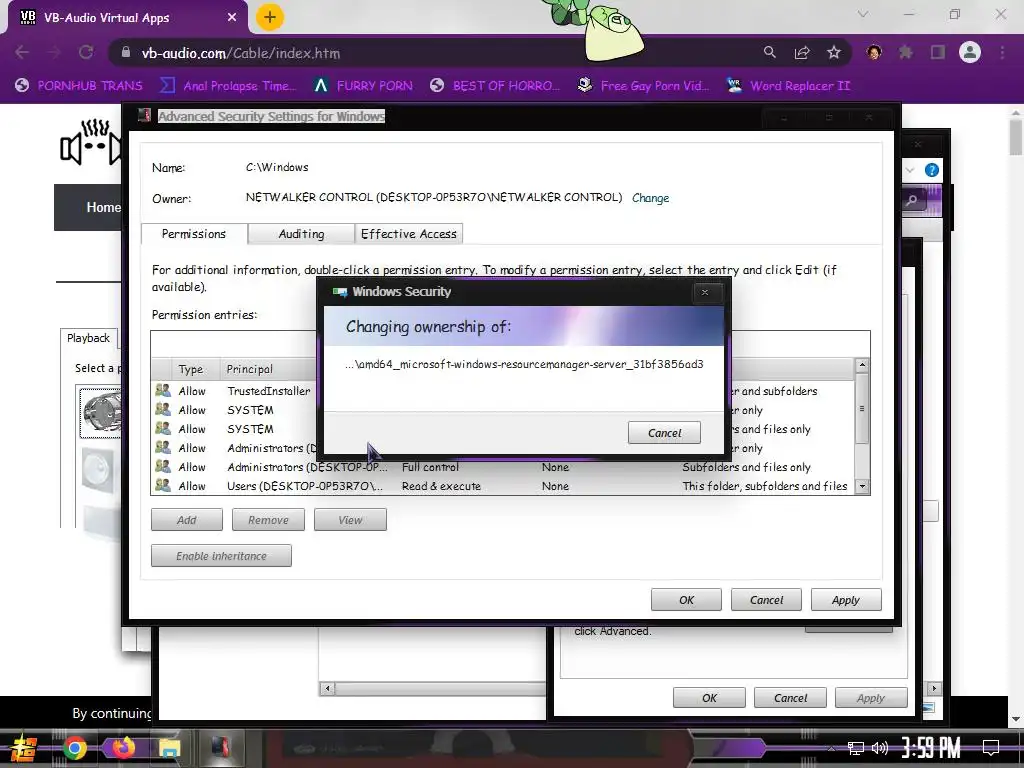Open the notification center icon
The height and width of the screenshot is (768, 1024).
point(991,748)
